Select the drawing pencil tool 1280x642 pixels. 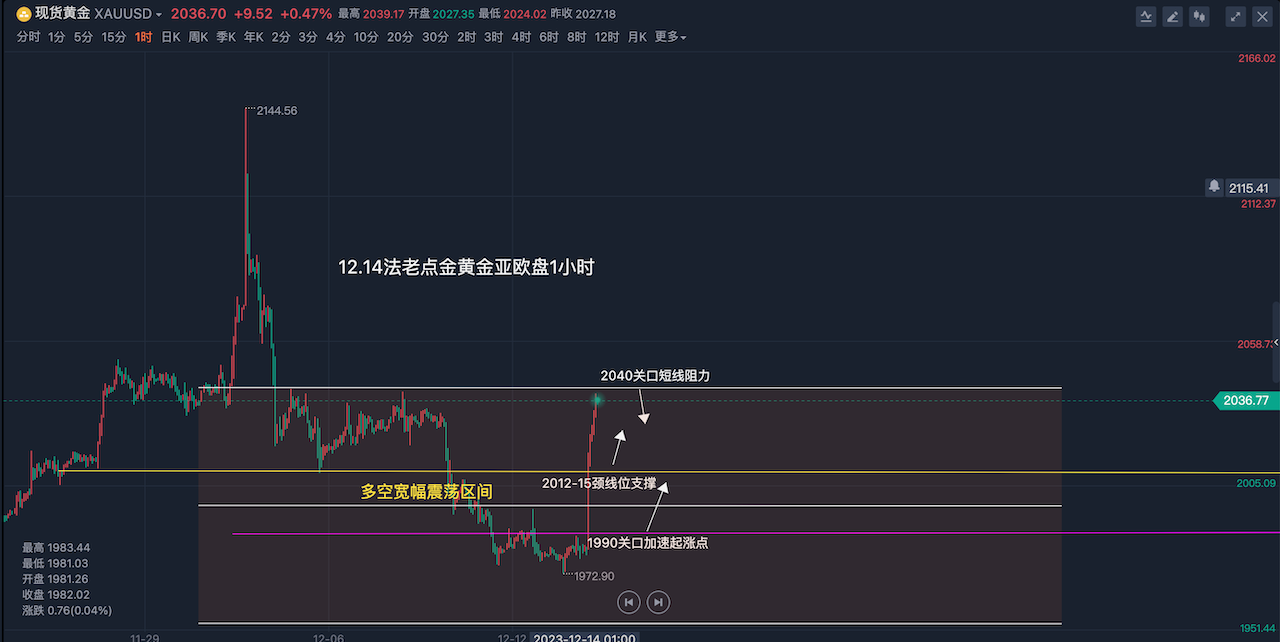[1172, 16]
